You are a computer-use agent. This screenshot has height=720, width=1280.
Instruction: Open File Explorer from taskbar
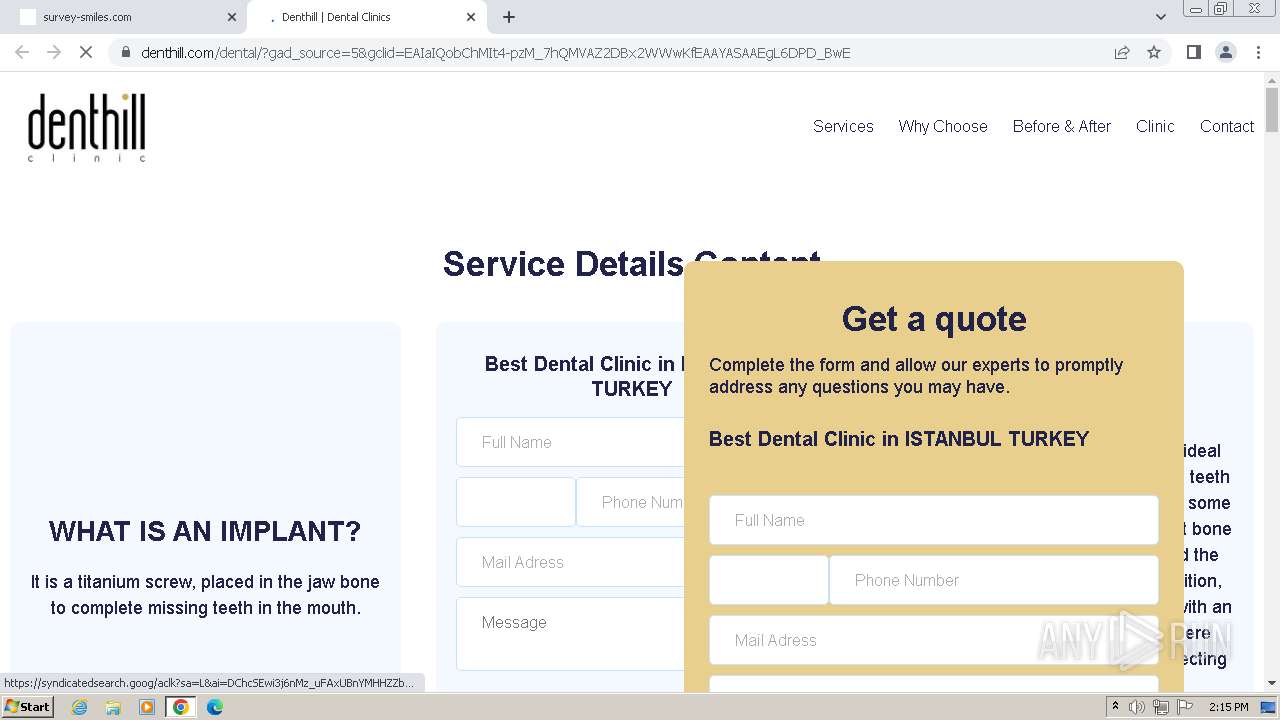[113, 707]
